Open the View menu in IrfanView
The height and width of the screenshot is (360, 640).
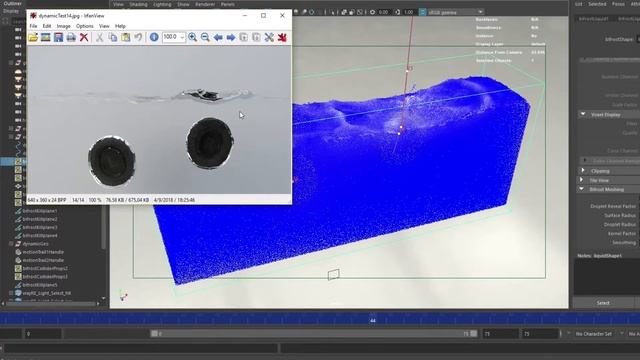pos(104,26)
